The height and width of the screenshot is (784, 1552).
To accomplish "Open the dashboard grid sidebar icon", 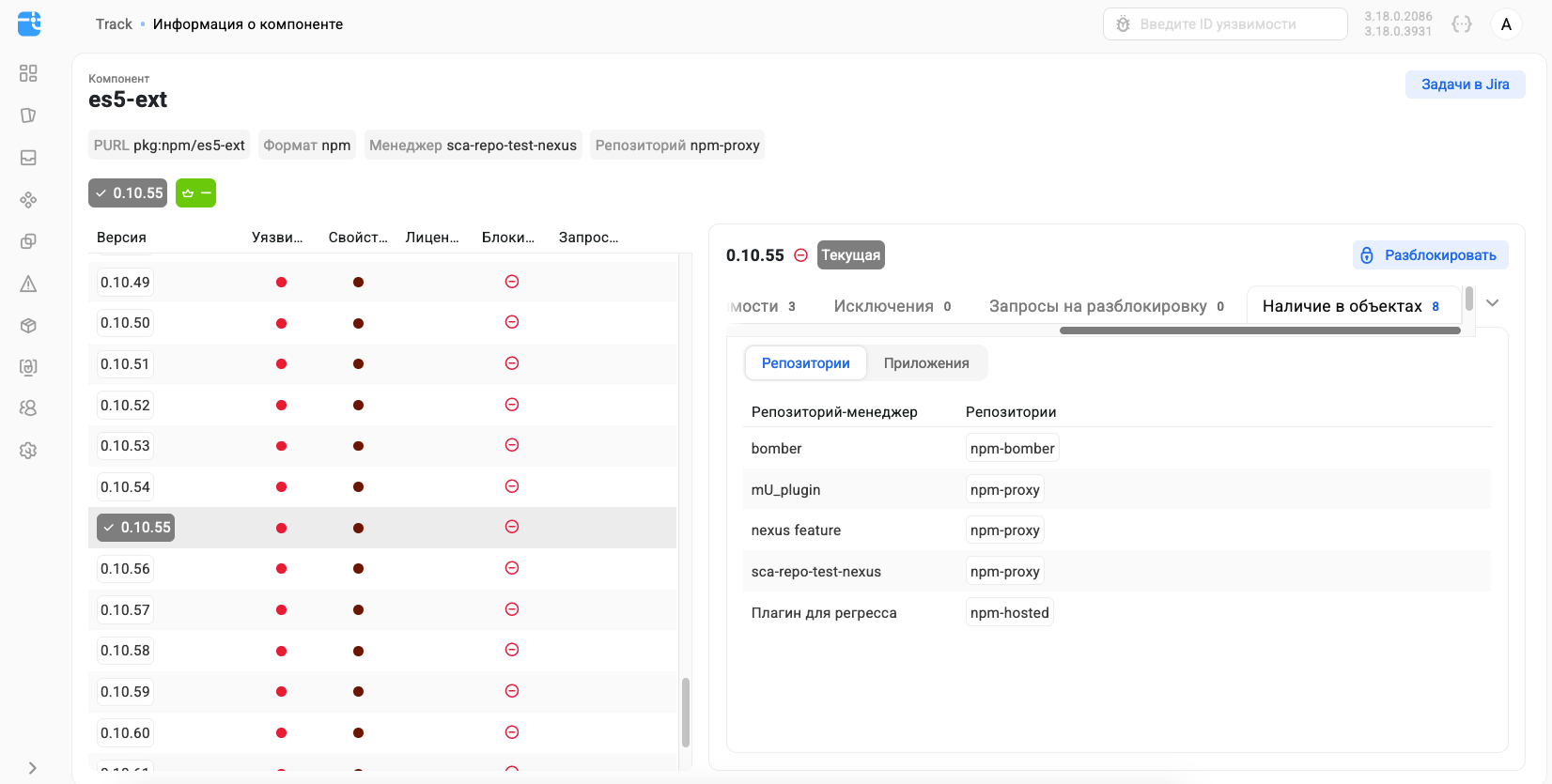I will click(28, 73).
